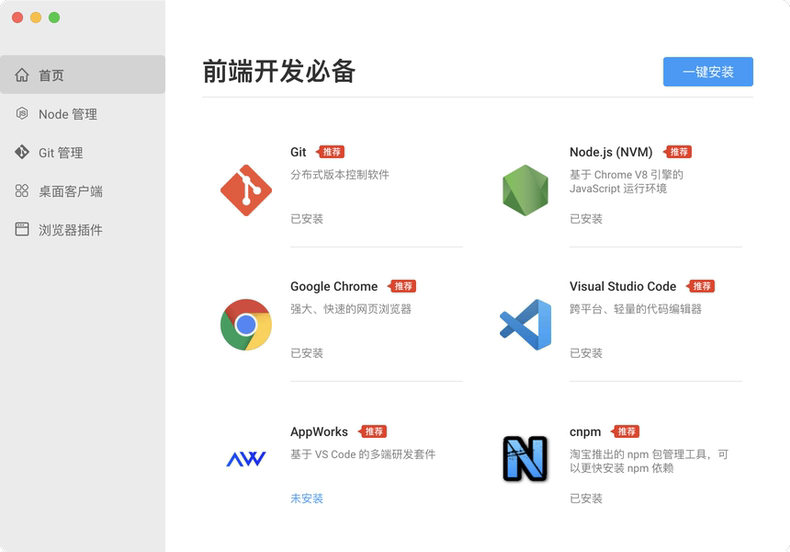This screenshot has height=552, width=790.
Task: Click the 推荐 tag beside Node.js (NVM)
Action: [x=677, y=152]
